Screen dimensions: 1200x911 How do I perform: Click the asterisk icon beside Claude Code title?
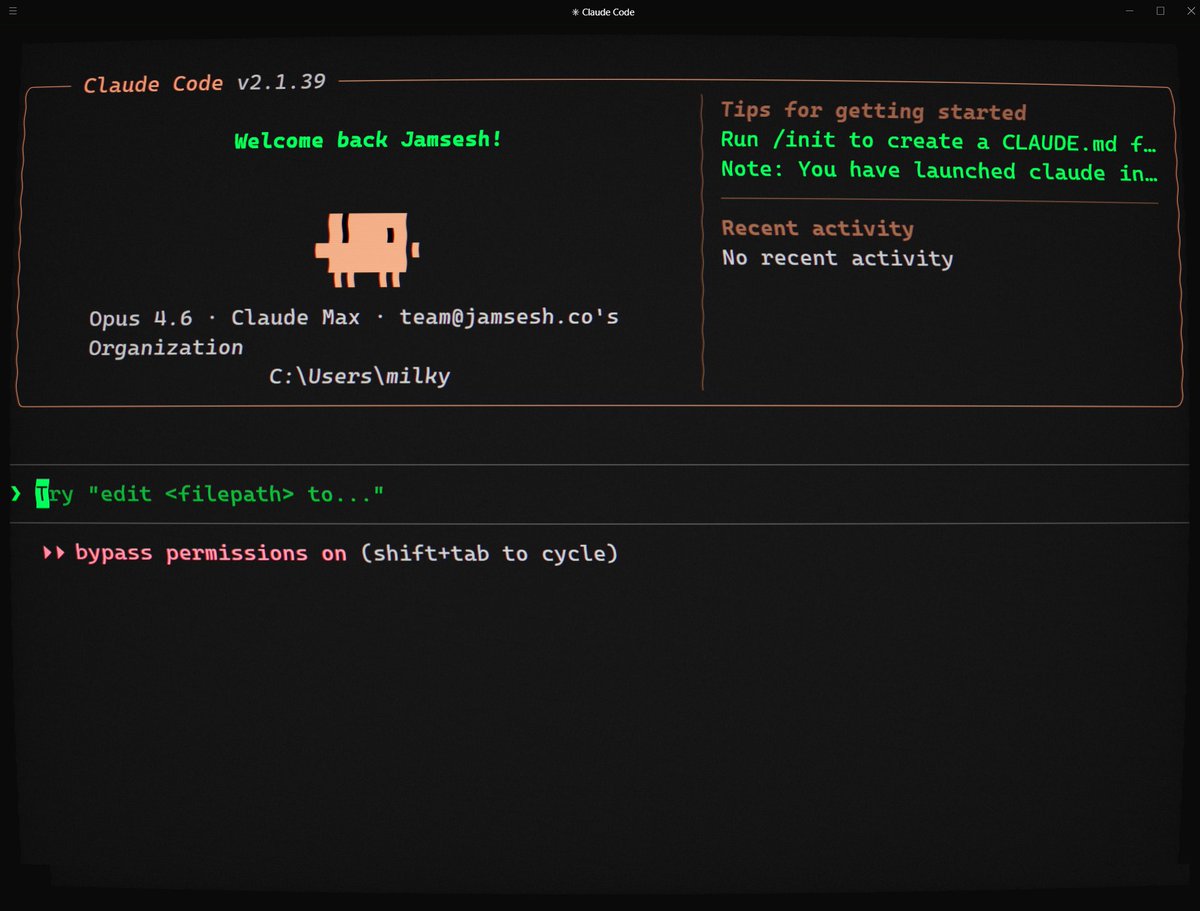coord(575,12)
